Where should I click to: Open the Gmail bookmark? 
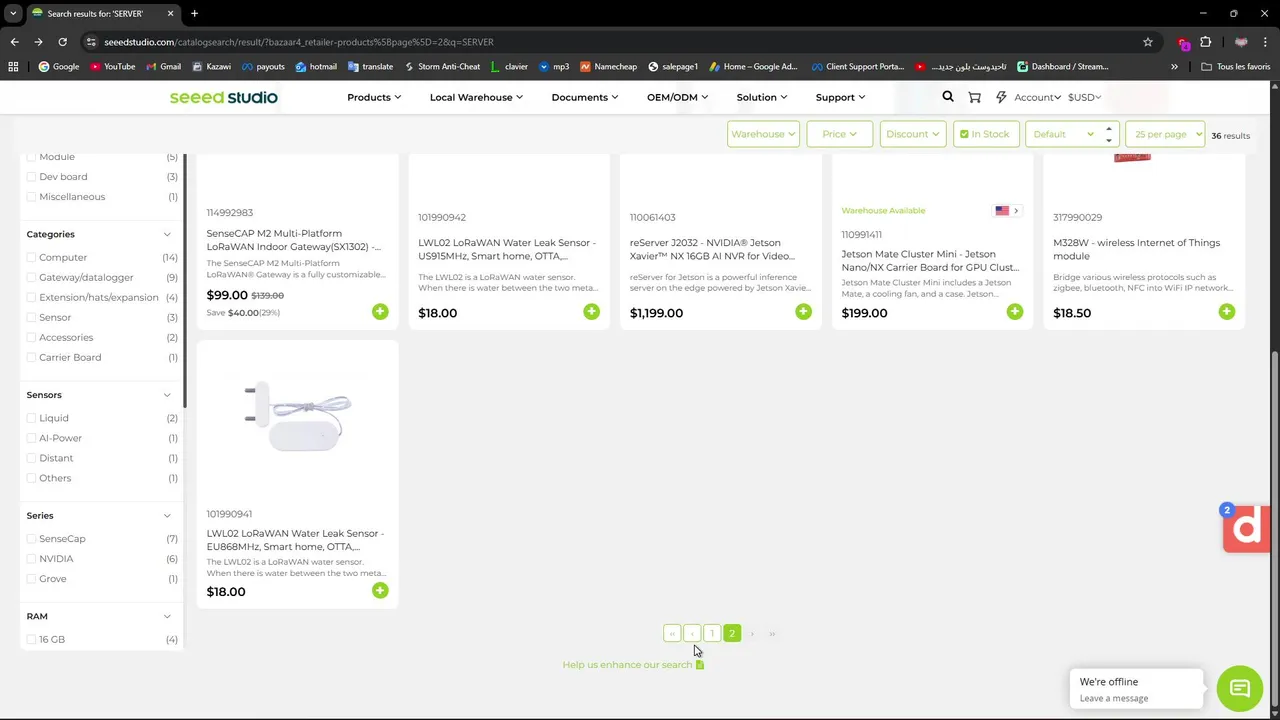(x=163, y=67)
